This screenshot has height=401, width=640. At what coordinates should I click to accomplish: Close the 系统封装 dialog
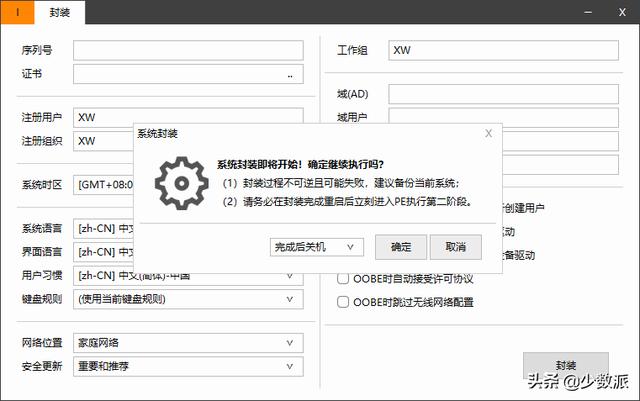[489, 134]
